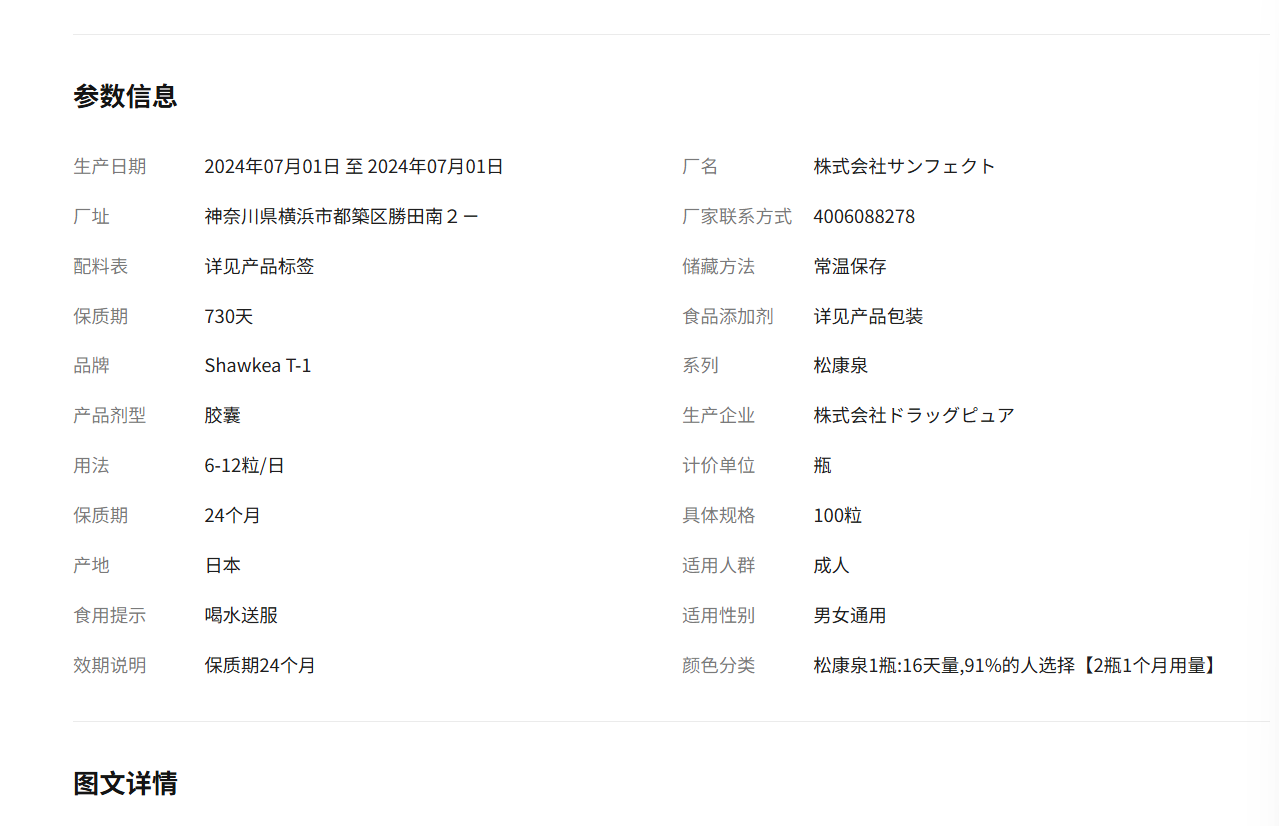Click the 产品剂型 label
Image resolution: width=1279 pixels, height=826 pixels.
click(109, 416)
